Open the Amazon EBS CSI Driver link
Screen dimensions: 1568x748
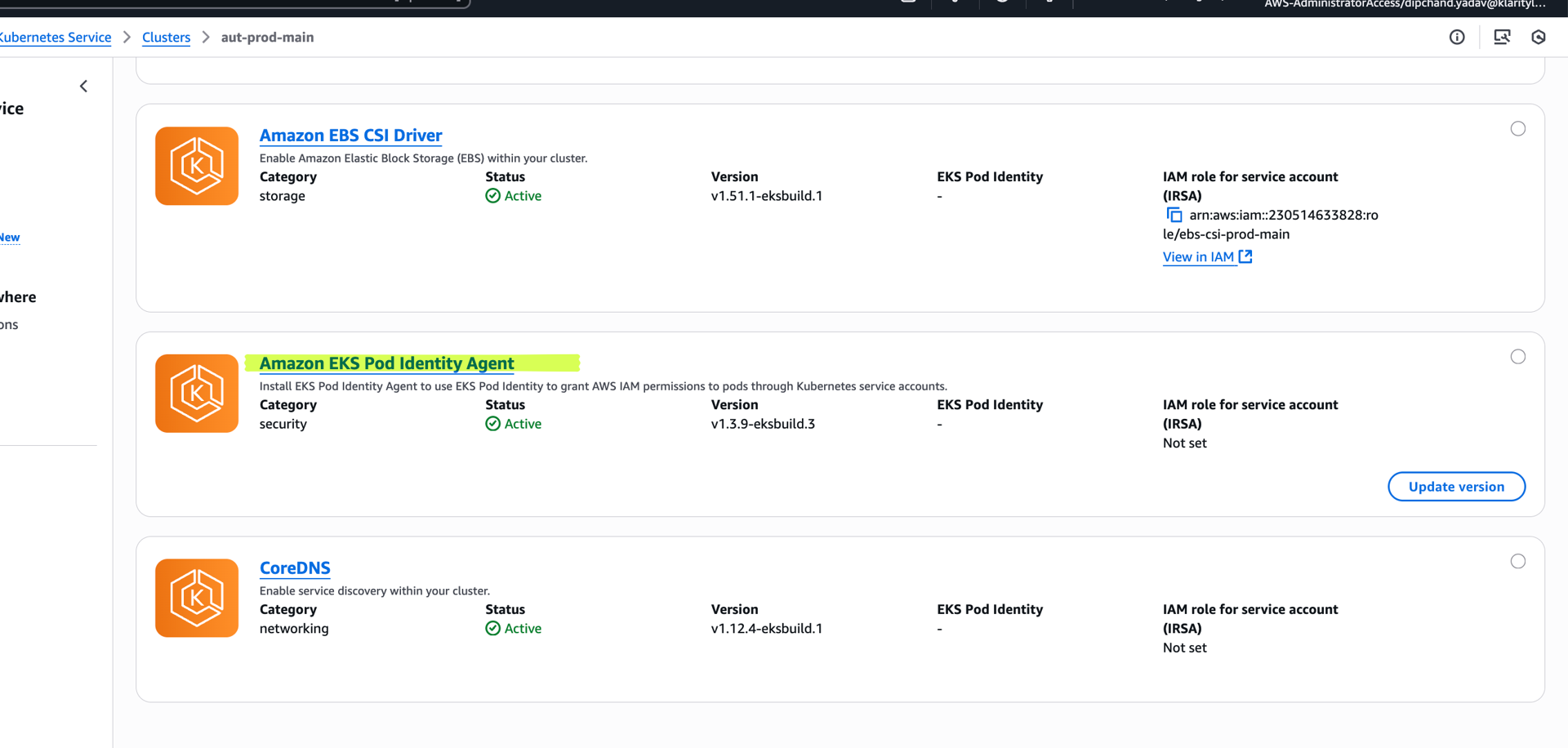(x=350, y=136)
